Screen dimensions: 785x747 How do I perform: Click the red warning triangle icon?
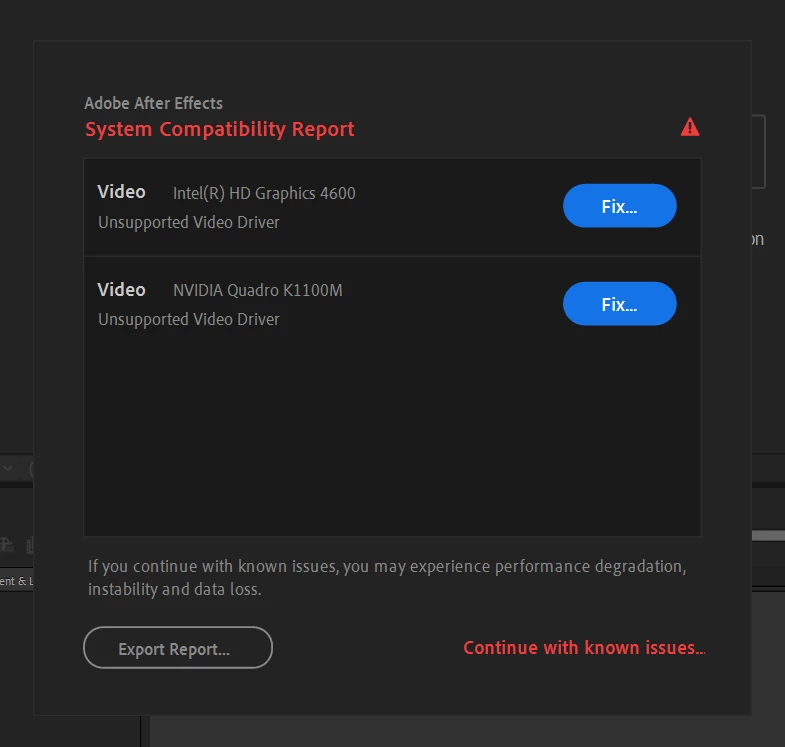(x=690, y=127)
